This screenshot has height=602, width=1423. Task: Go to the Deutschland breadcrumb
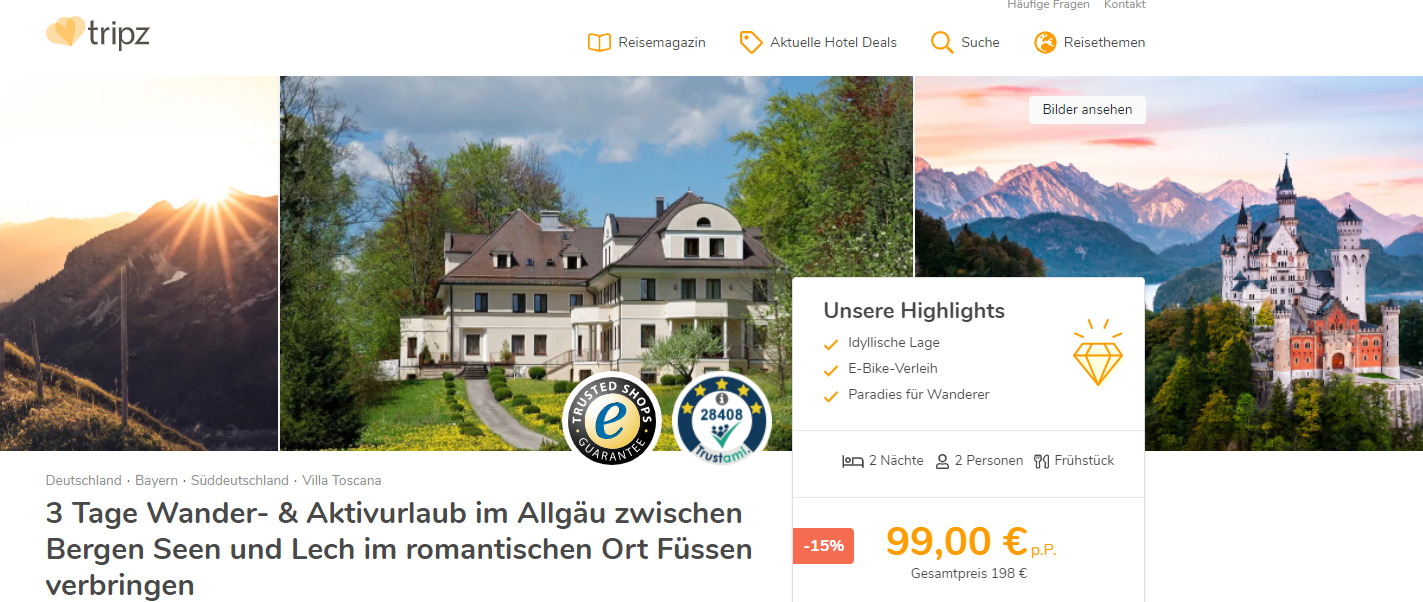[84, 481]
